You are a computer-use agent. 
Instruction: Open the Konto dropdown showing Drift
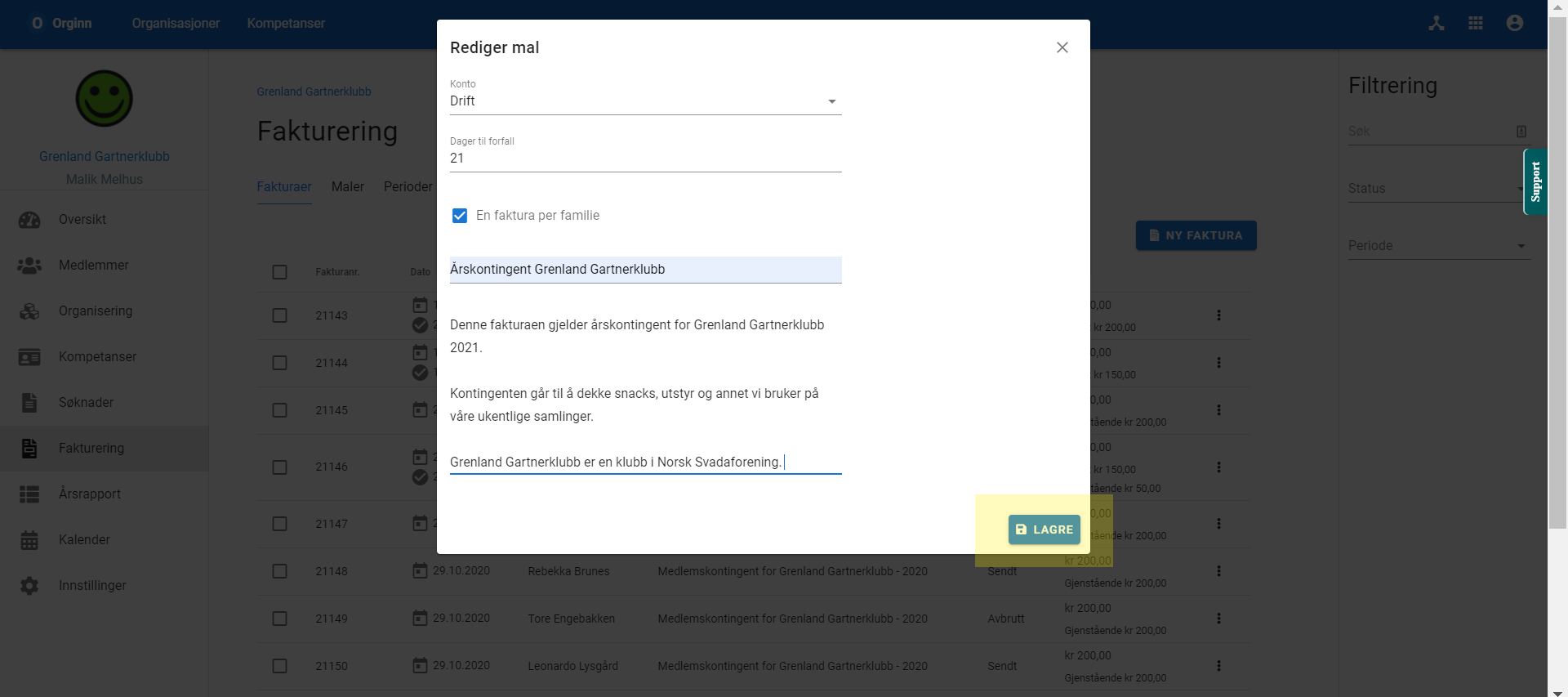(x=645, y=101)
